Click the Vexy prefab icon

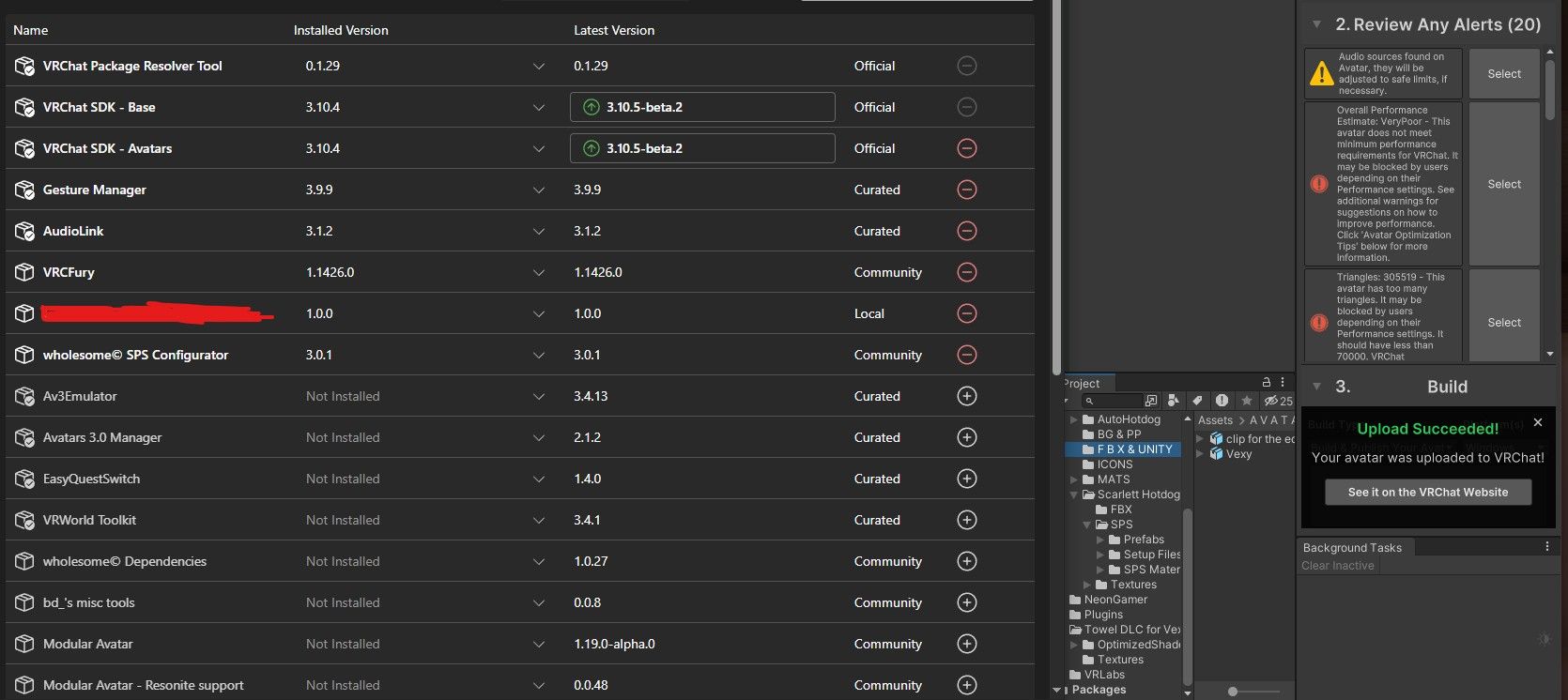[1217, 454]
